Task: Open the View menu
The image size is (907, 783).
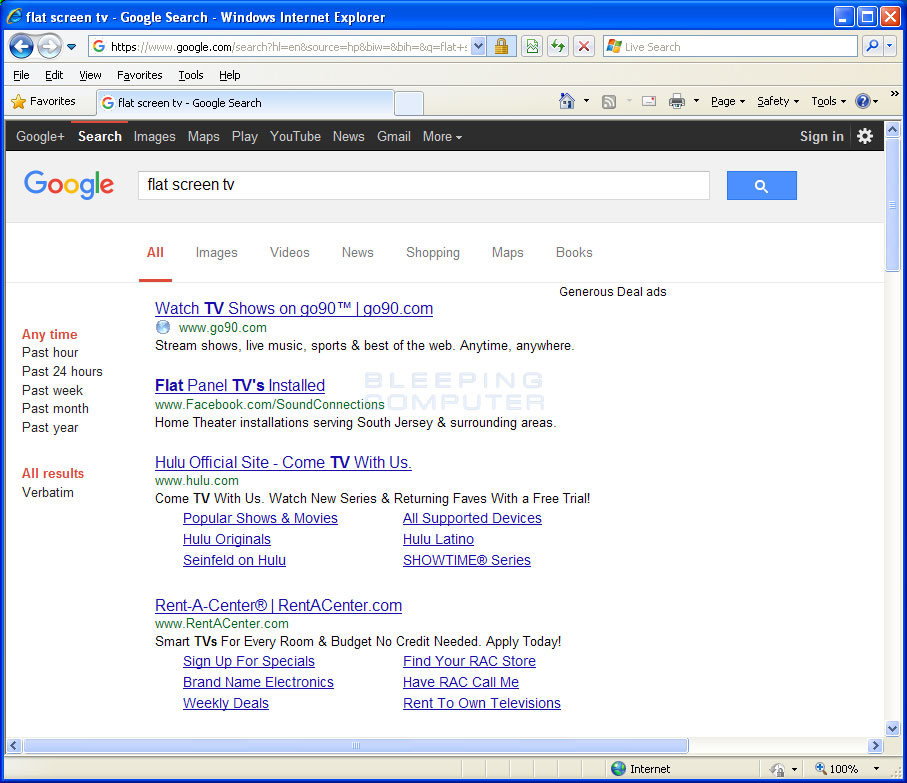Action: (x=90, y=75)
